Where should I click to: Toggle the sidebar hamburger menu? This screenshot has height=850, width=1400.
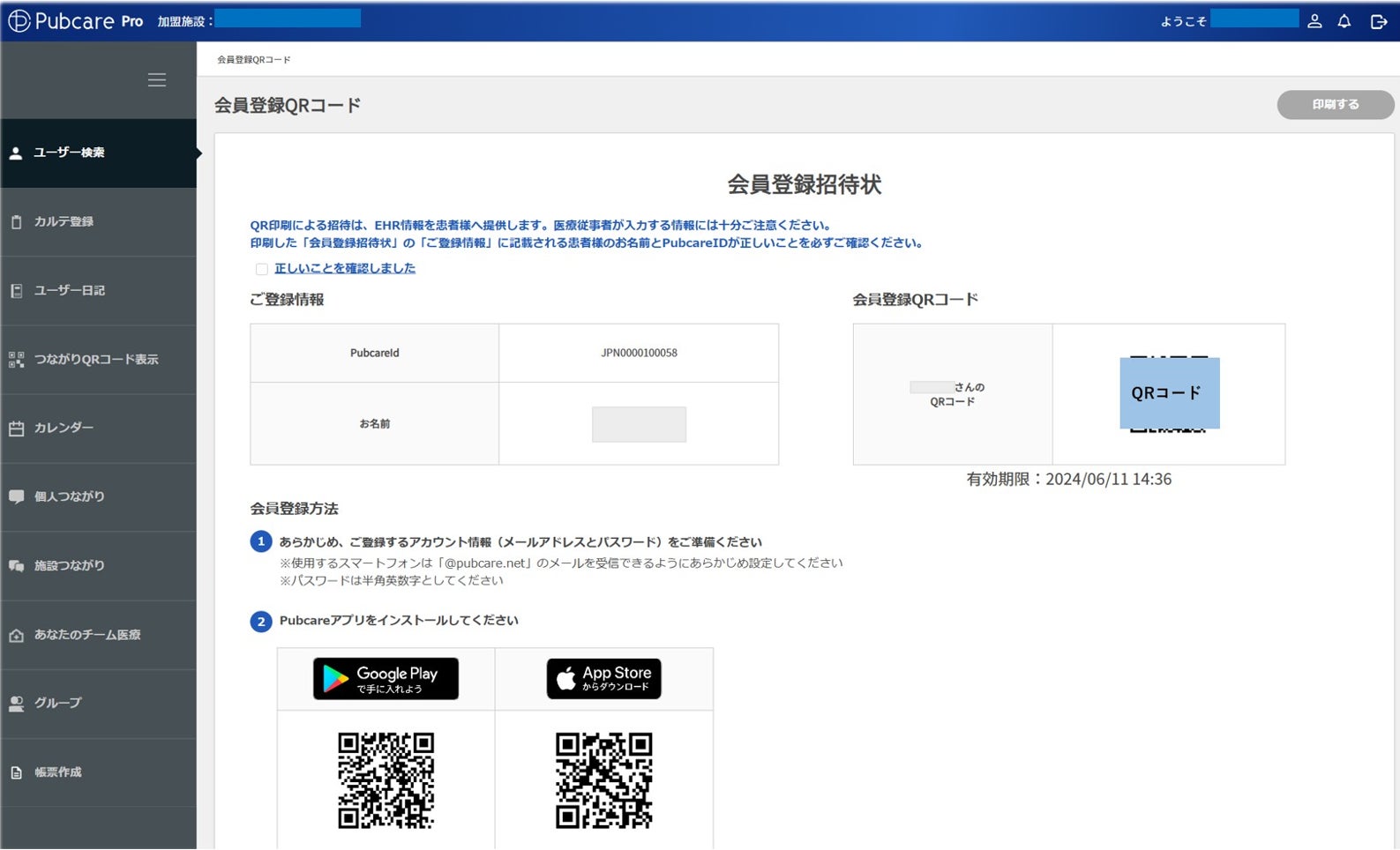[x=157, y=80]
